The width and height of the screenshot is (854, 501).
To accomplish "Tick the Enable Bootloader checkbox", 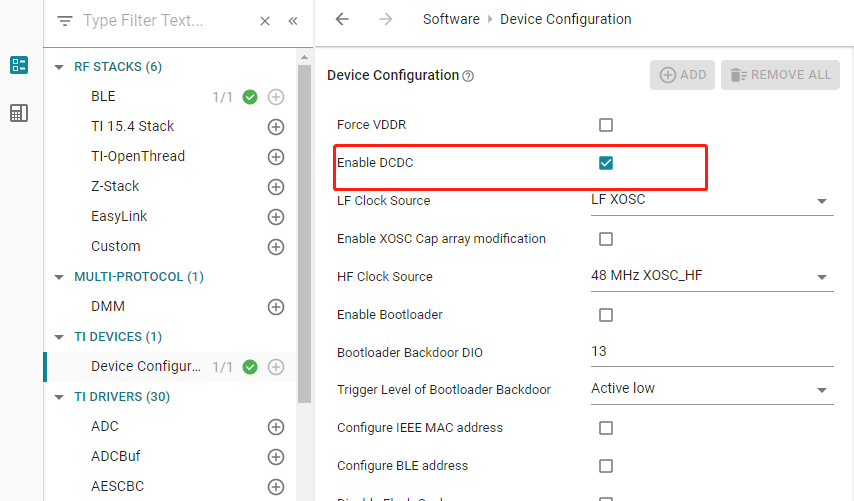I will (605, 315).
